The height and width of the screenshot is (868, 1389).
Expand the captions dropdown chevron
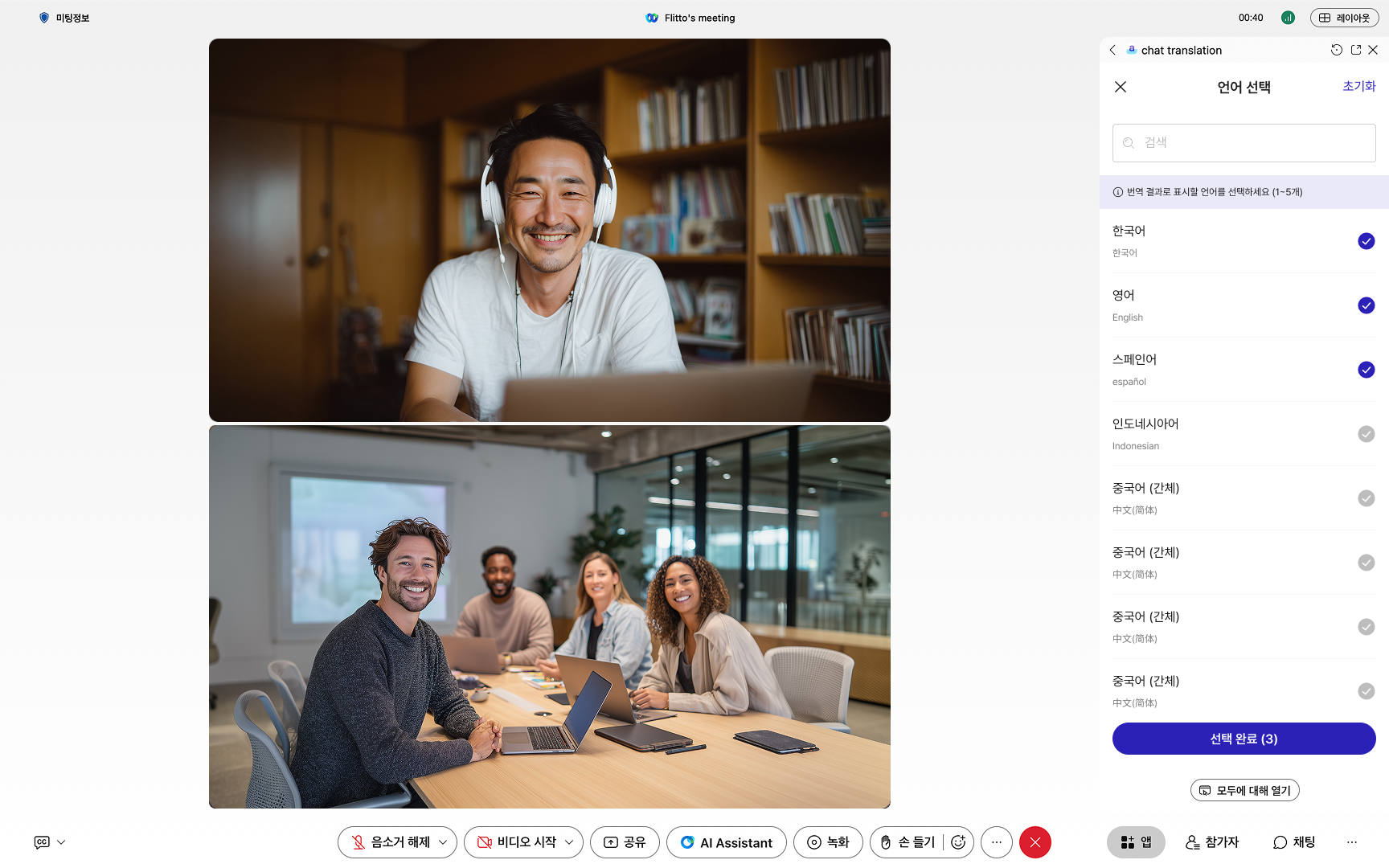61,842
